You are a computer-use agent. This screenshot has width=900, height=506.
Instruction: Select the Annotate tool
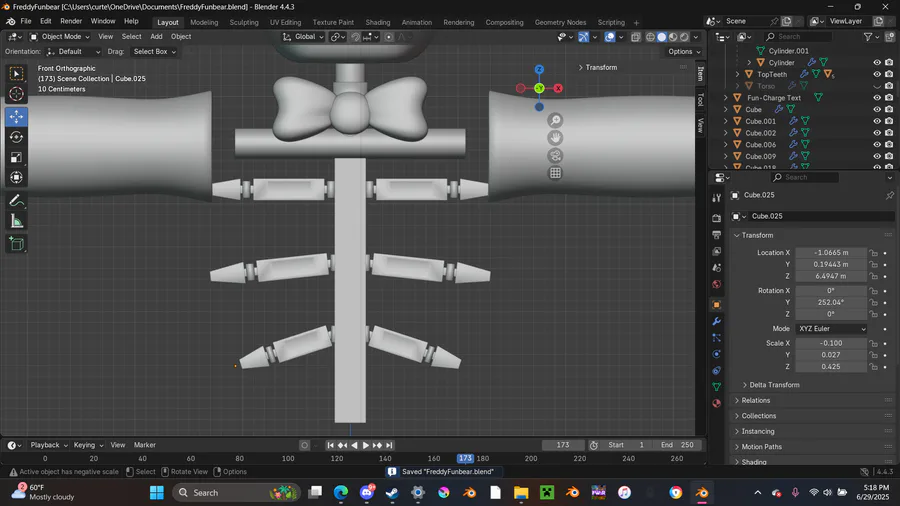tap(16, 201)
